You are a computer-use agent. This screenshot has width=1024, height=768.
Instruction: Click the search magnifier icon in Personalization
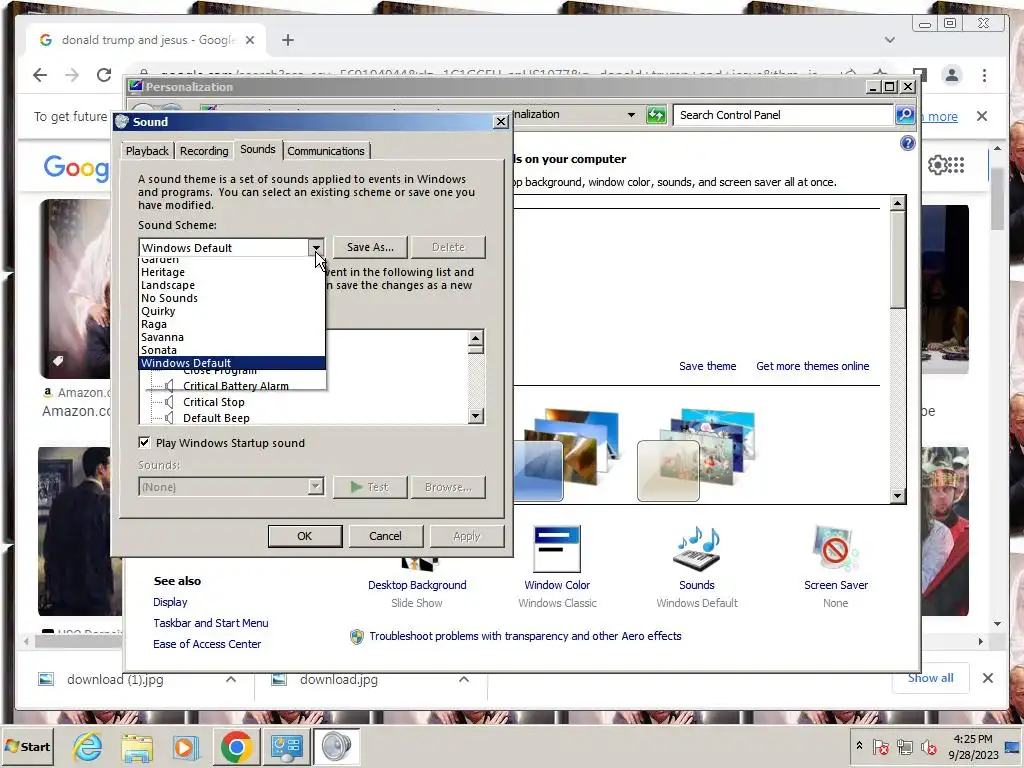(905, 115)
